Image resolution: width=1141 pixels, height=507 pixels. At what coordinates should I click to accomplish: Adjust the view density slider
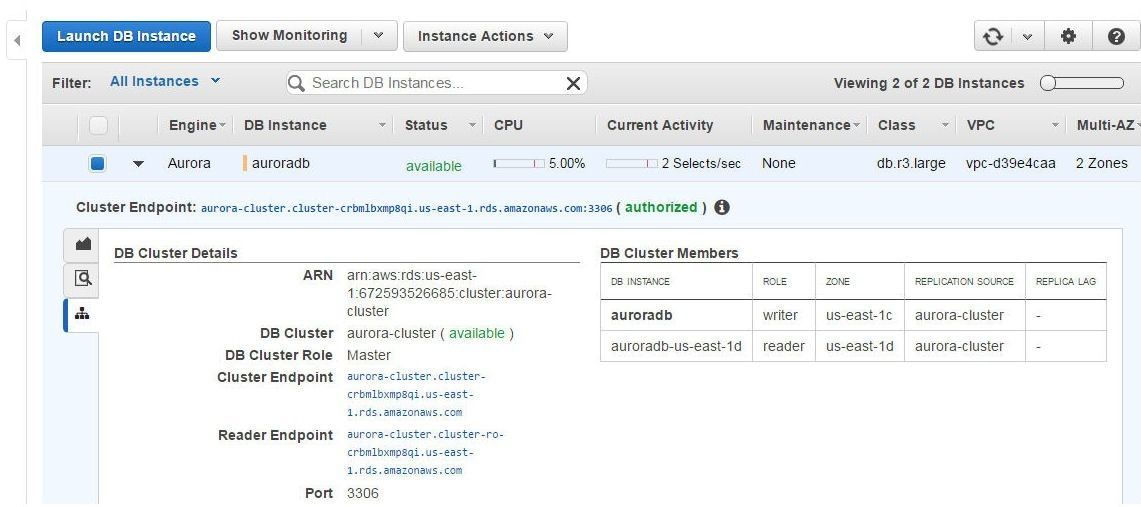[1081, 83]
